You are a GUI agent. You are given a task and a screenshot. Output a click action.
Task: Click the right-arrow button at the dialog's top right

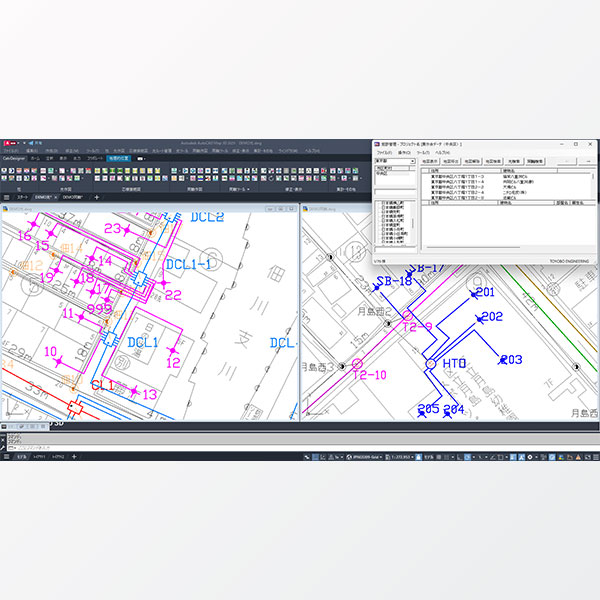[588, 161]
